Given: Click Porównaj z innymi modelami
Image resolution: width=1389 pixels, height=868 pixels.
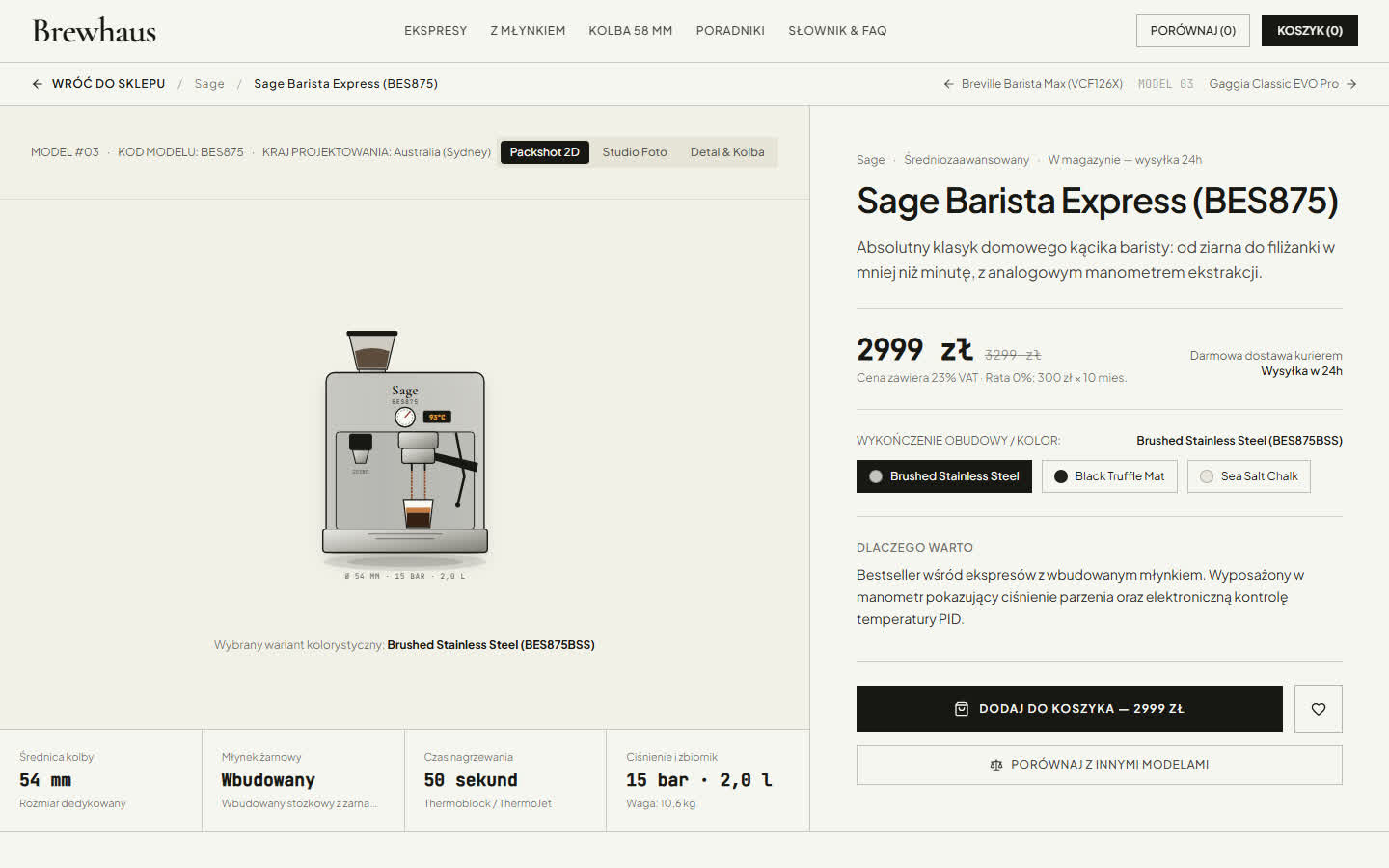Looking at the screenshot, I should 1100,765.
